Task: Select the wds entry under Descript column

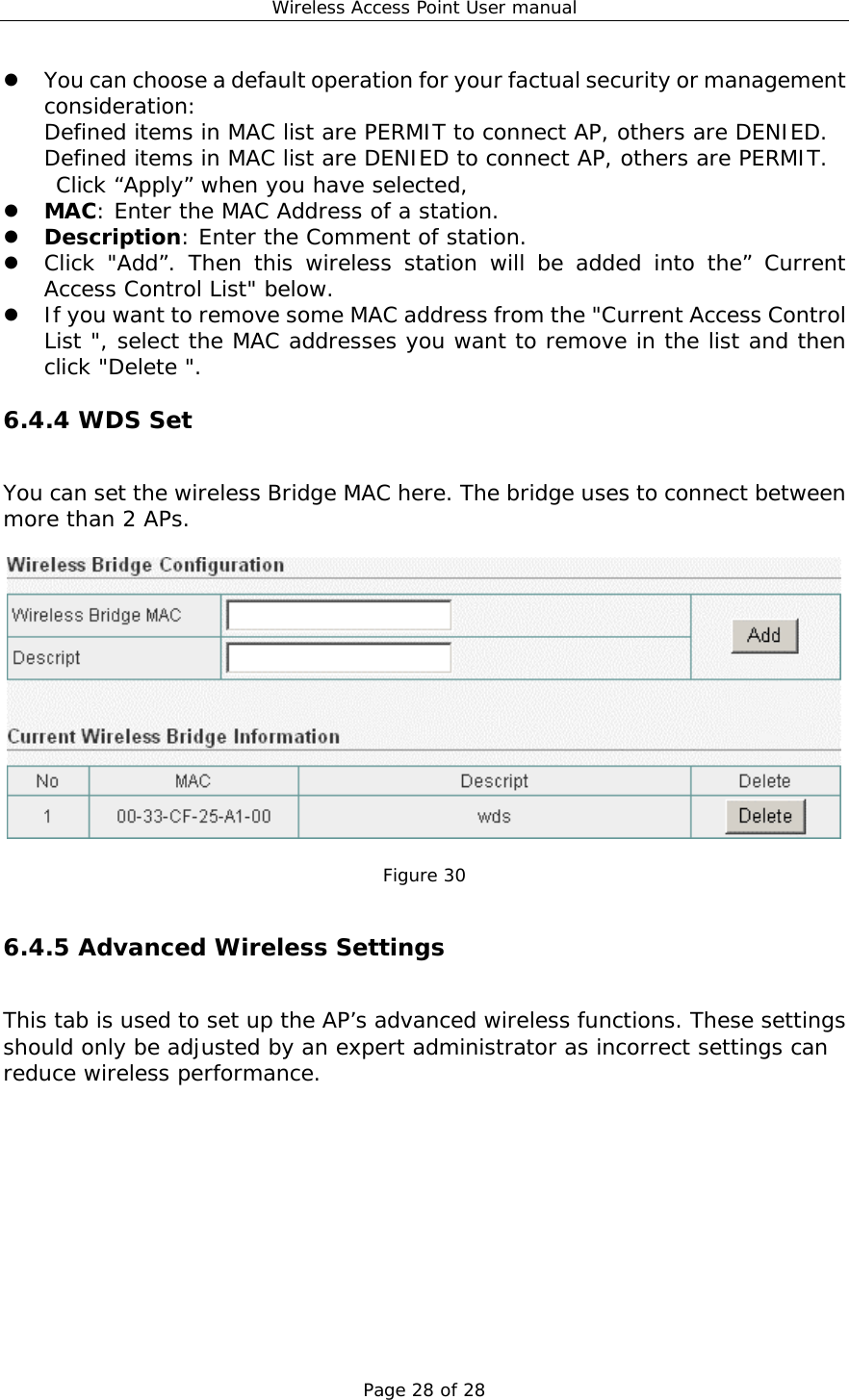Action: pos(494,815)
